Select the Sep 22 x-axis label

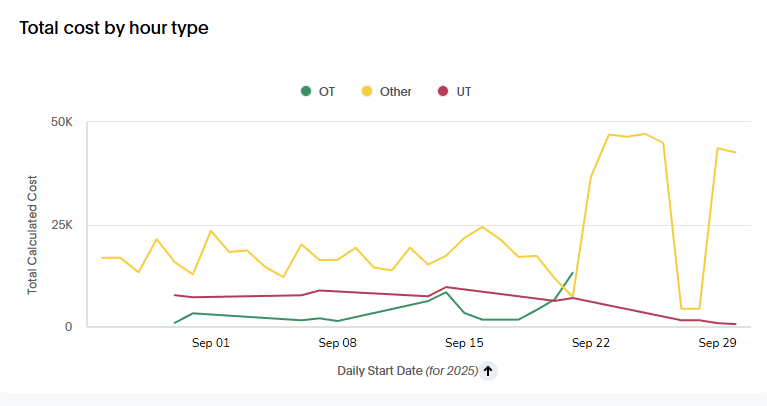tap(591, 342)
